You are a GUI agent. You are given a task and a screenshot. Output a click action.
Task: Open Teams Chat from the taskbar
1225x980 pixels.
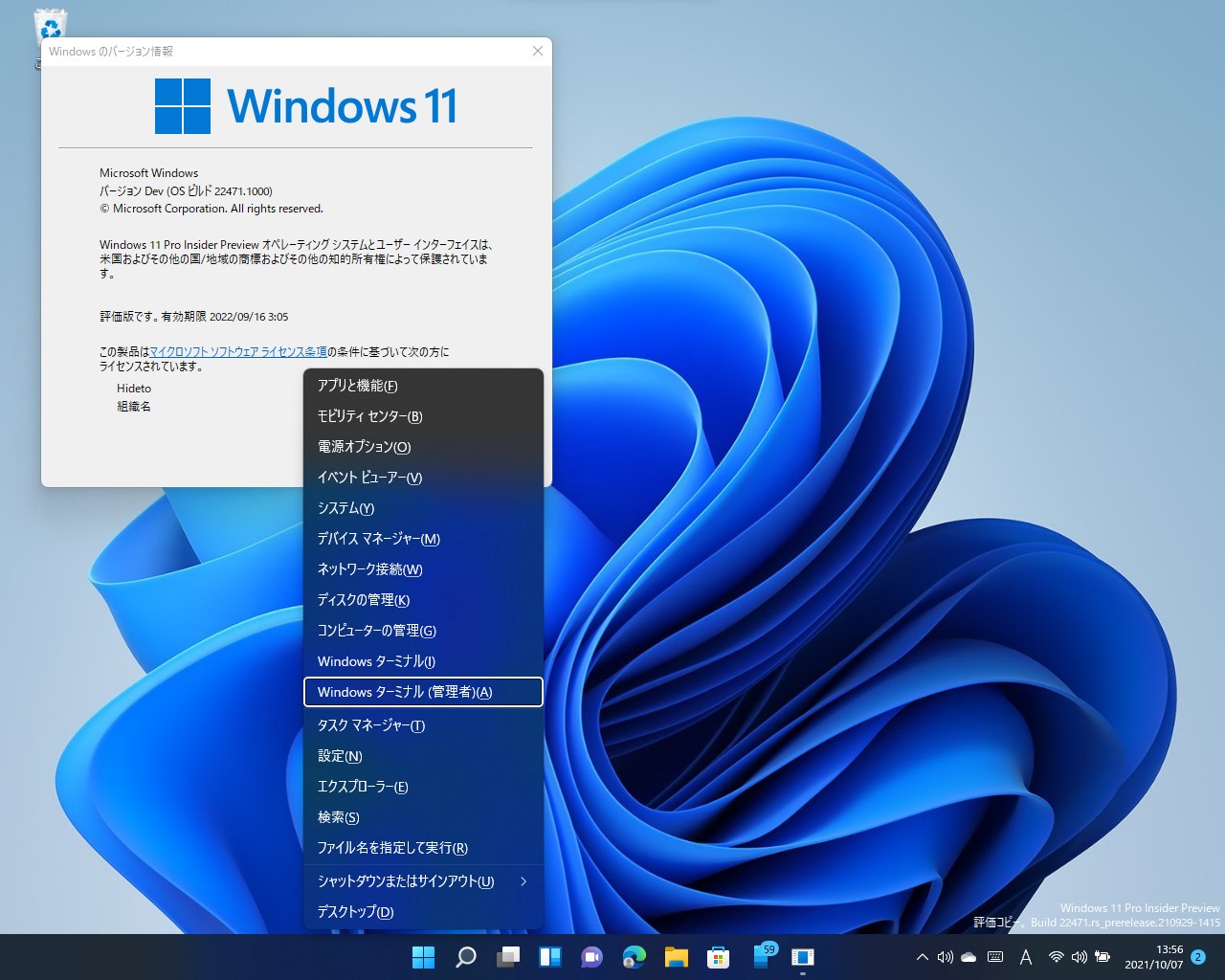coord(590,957)
